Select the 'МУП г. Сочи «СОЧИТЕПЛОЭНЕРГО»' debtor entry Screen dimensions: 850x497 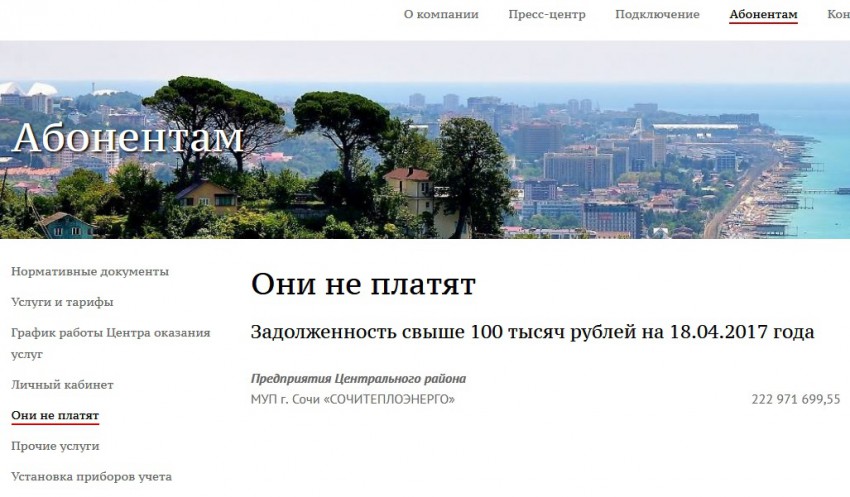click(x=352, y=400)
